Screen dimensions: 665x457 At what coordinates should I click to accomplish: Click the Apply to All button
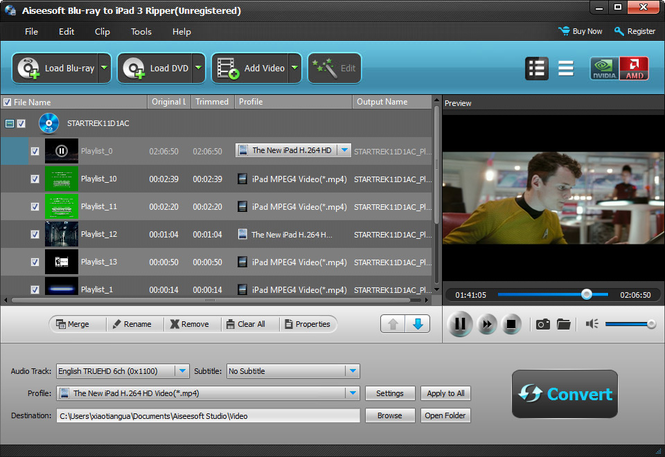pyautogui.click(x=445, y=393)
